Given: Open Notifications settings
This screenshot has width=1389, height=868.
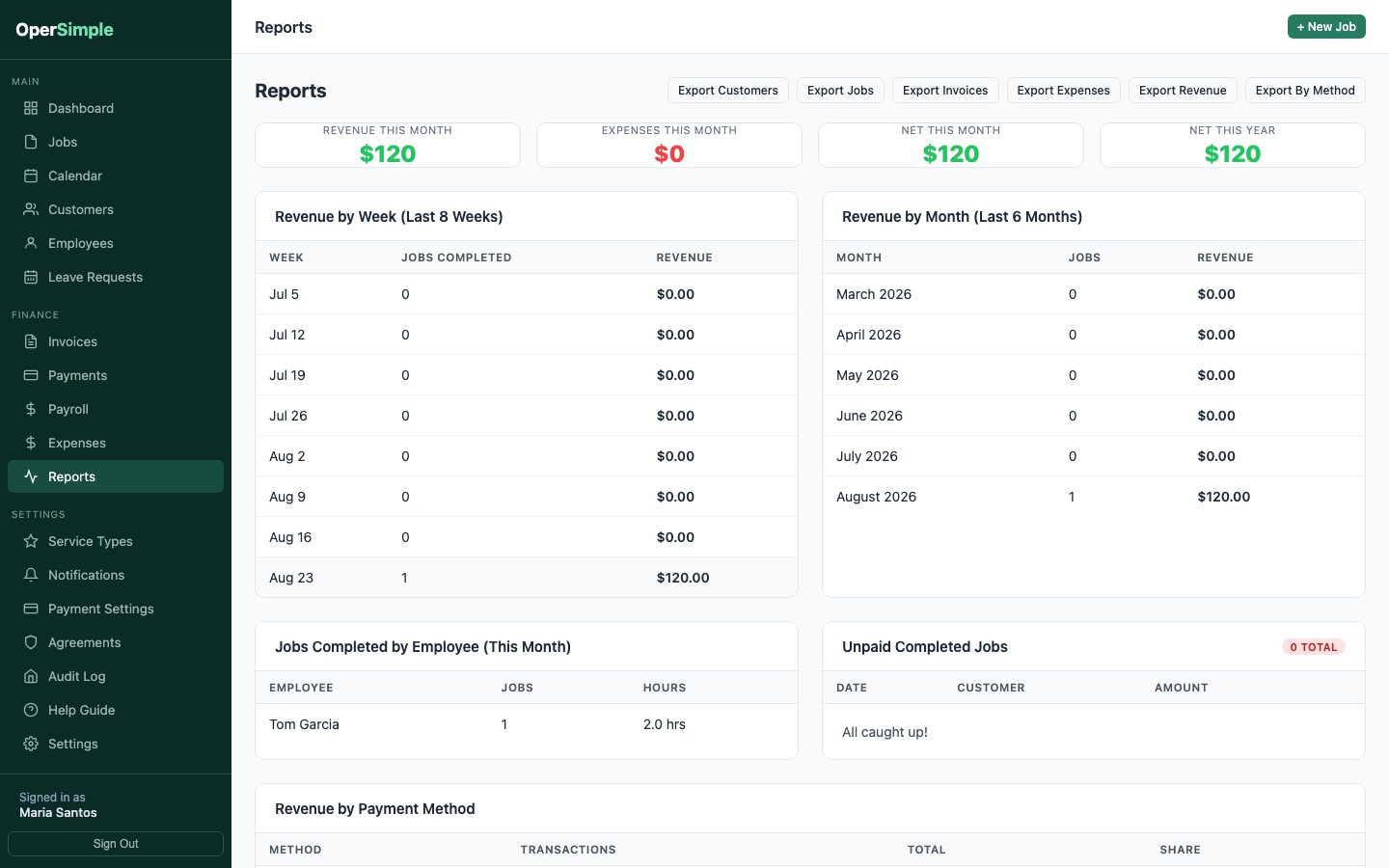Looking at the screenshot, I should click(116, 575).
